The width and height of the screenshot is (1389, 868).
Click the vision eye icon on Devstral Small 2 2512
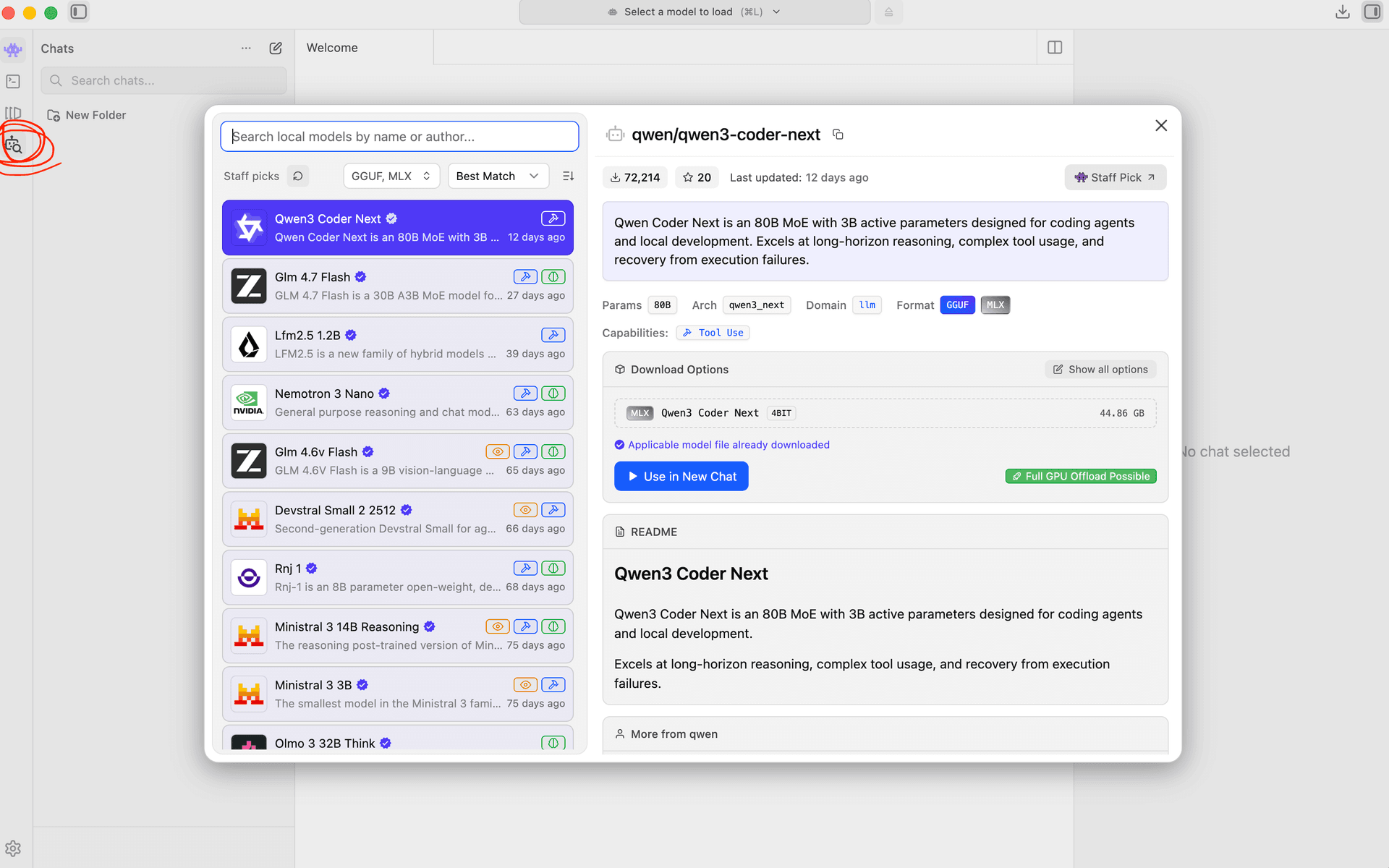click(526, 510)
